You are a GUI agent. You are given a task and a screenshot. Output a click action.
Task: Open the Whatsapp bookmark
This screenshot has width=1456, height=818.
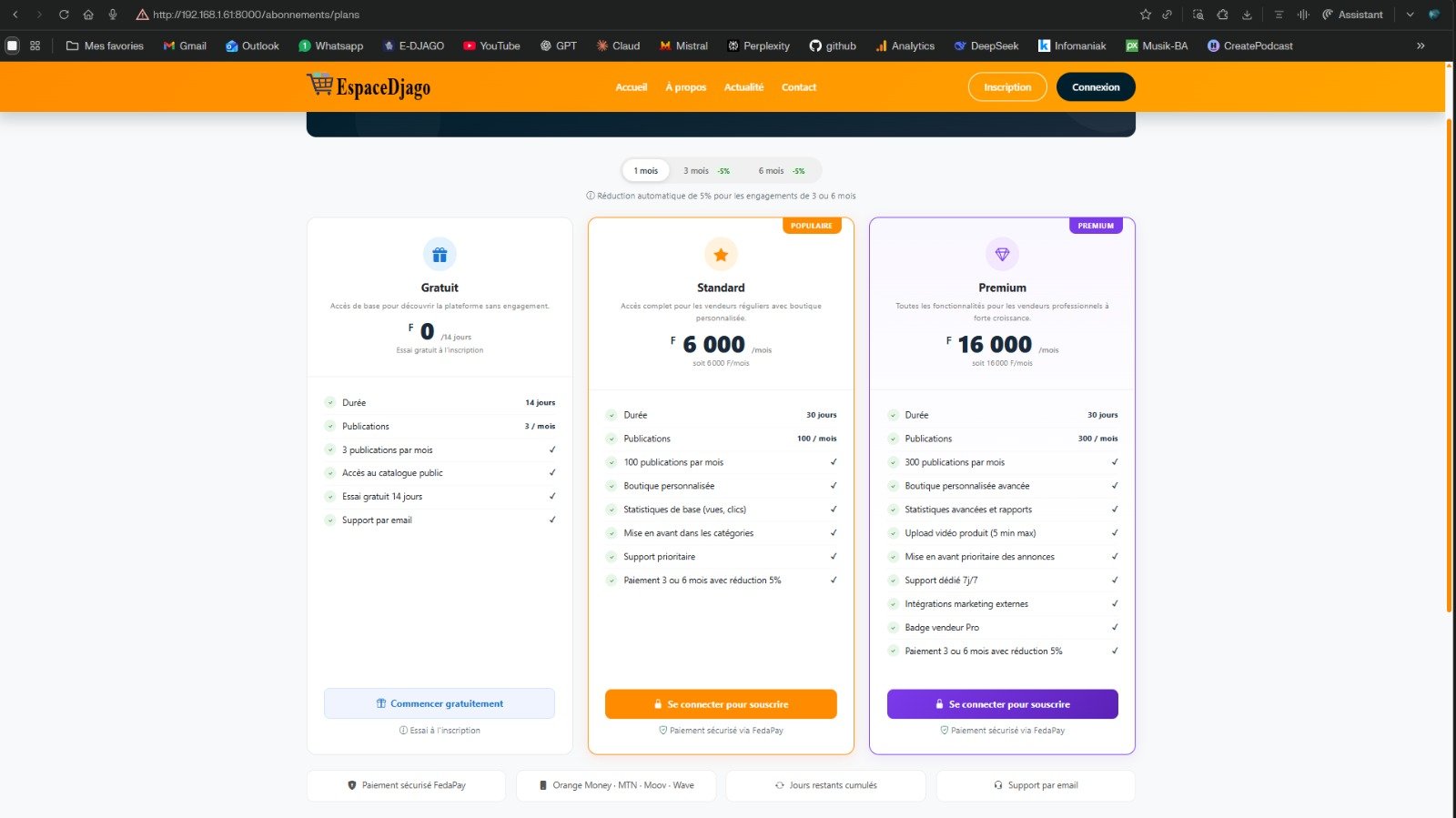pyautogui.click(x=331, y=45)
